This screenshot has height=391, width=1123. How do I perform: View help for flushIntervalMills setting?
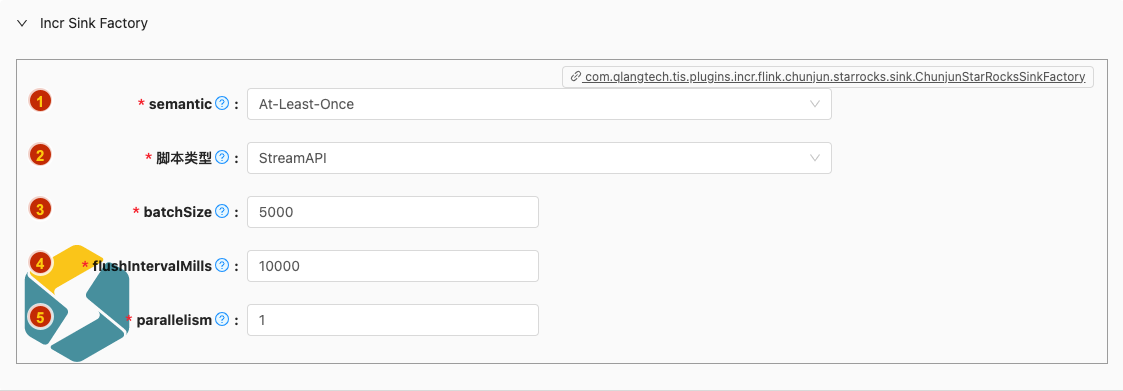222,266
